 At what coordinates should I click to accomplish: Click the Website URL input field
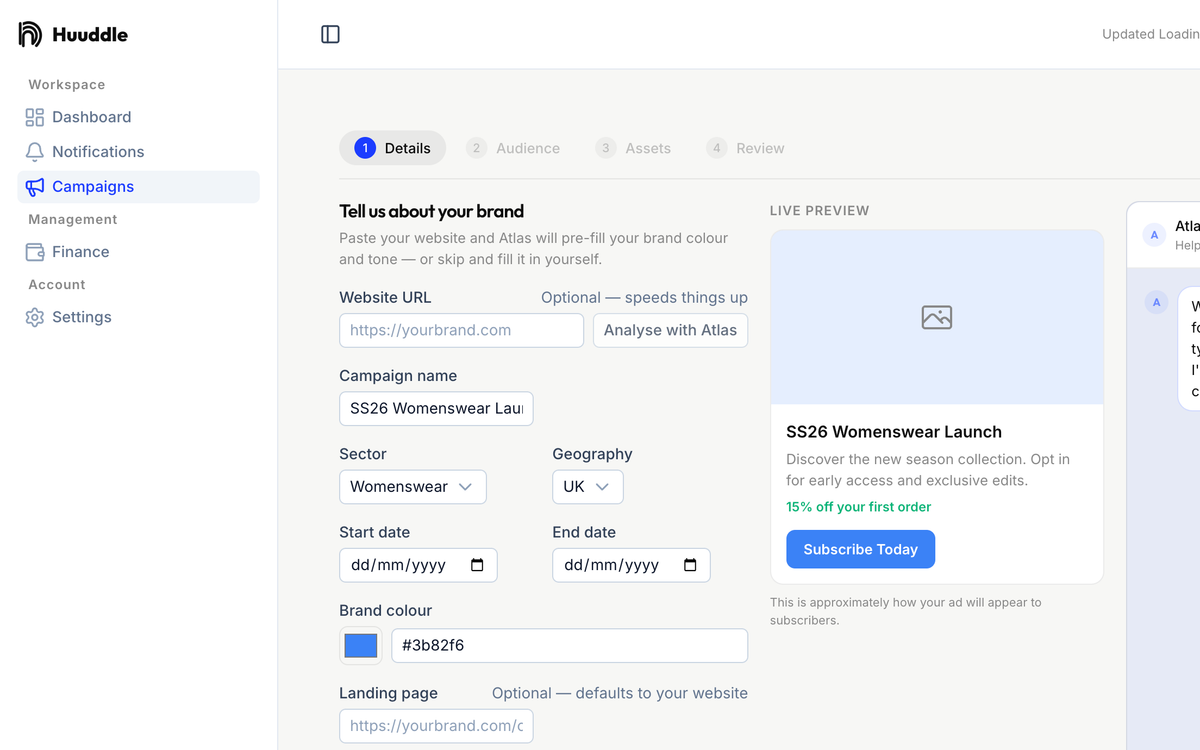[x=461, y=330]
